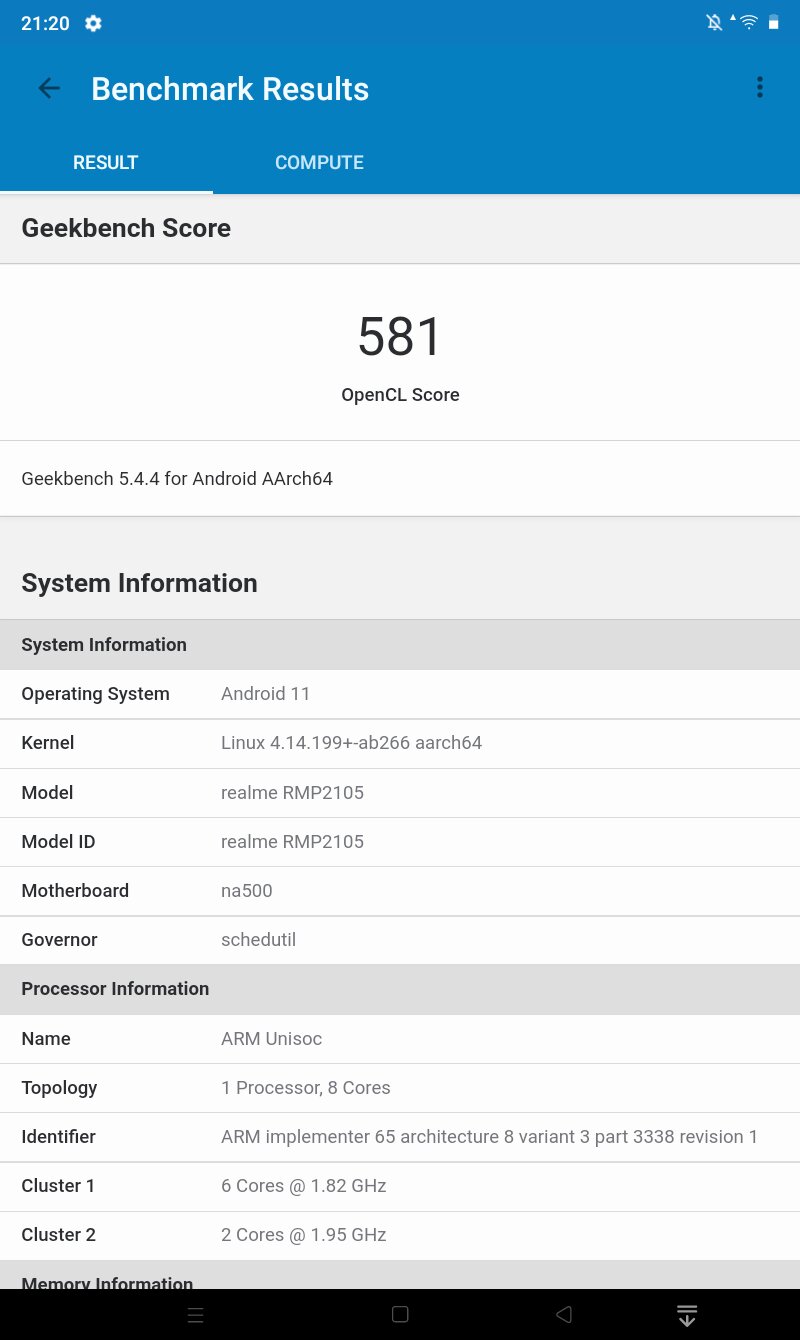This screenshot has width=800, height=1340.
Task: Go back using the arrow icon
Action: click(x=49, y=88)
